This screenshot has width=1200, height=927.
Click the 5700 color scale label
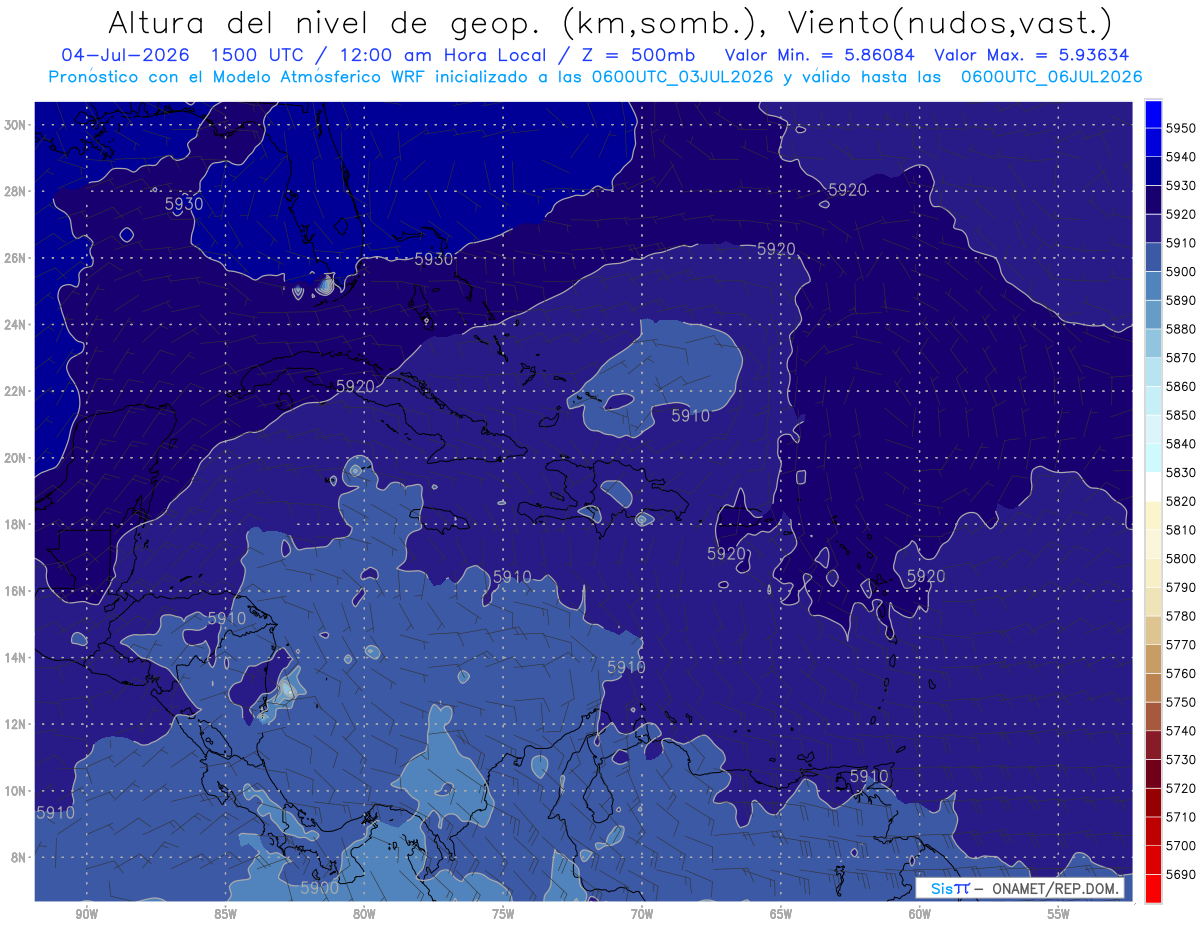[1181, 845]
